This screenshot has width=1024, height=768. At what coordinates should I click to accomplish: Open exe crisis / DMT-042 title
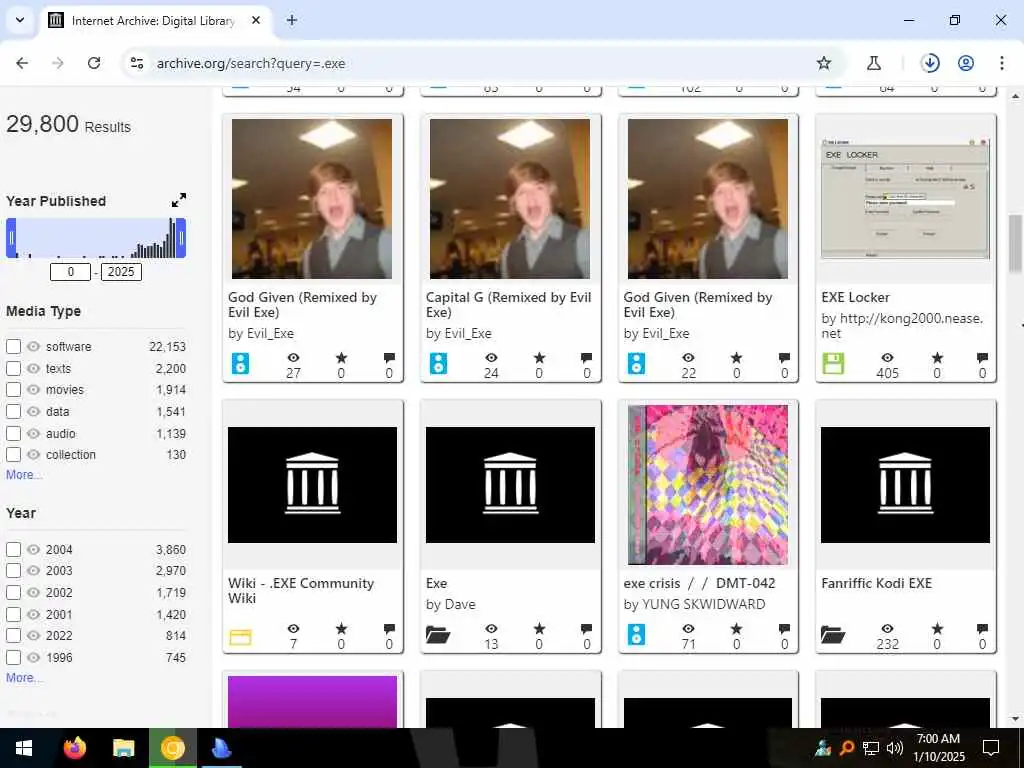click(x=699, y=583)
